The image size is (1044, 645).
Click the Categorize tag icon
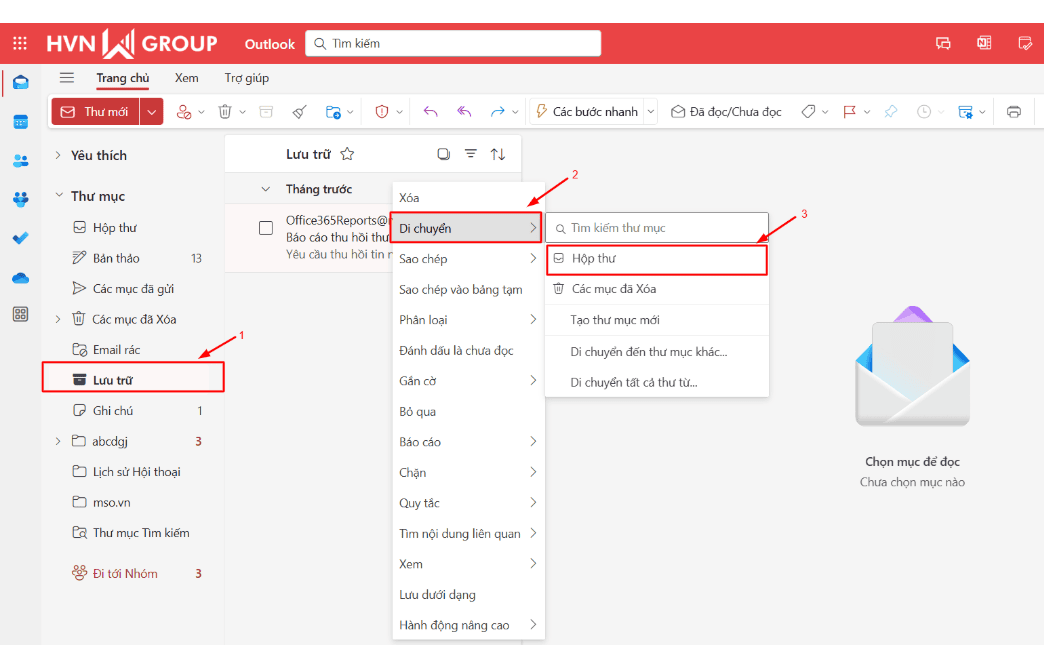tap(808, 112)
